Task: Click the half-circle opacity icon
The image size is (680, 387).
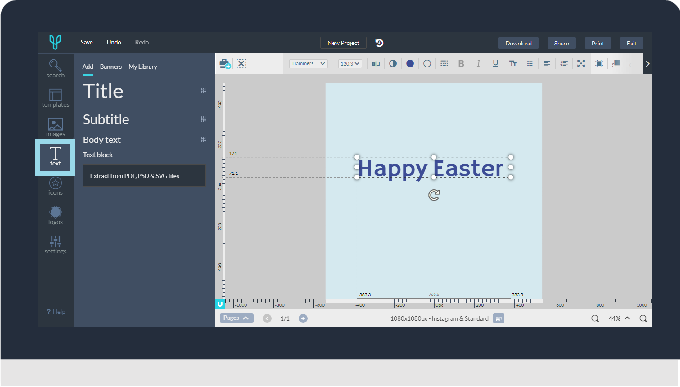Action: (393, 64)
